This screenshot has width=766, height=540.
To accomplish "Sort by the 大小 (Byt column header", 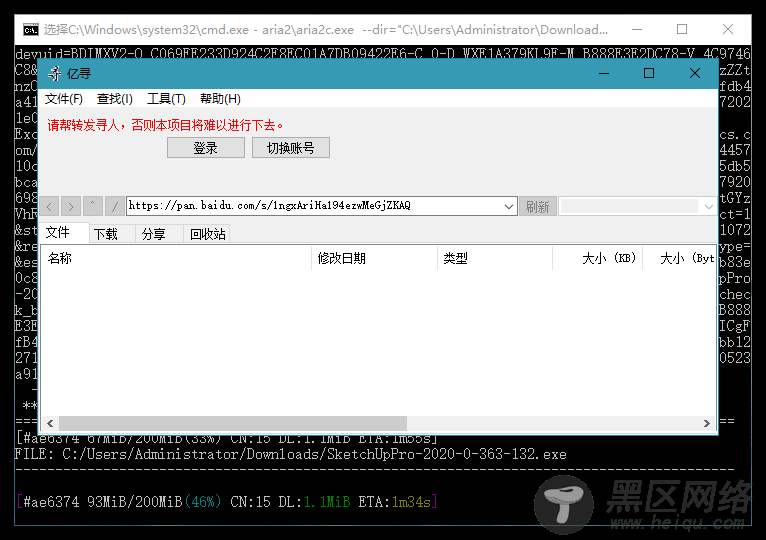I will pyautogui.click(x=679, y=258).
